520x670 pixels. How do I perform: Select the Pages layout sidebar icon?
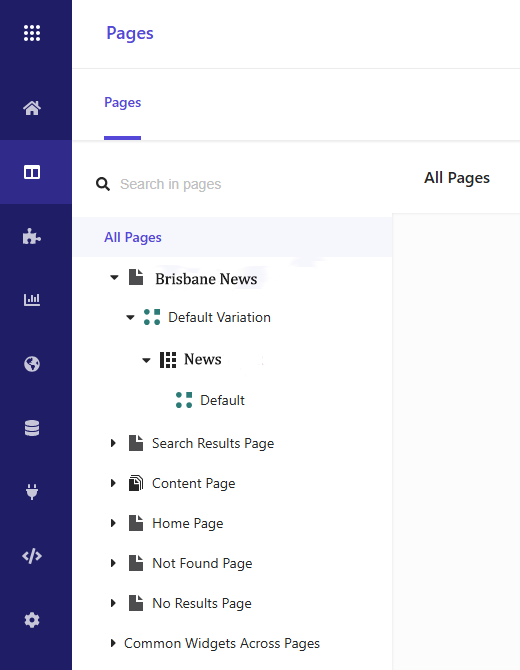tap(32, 172)
